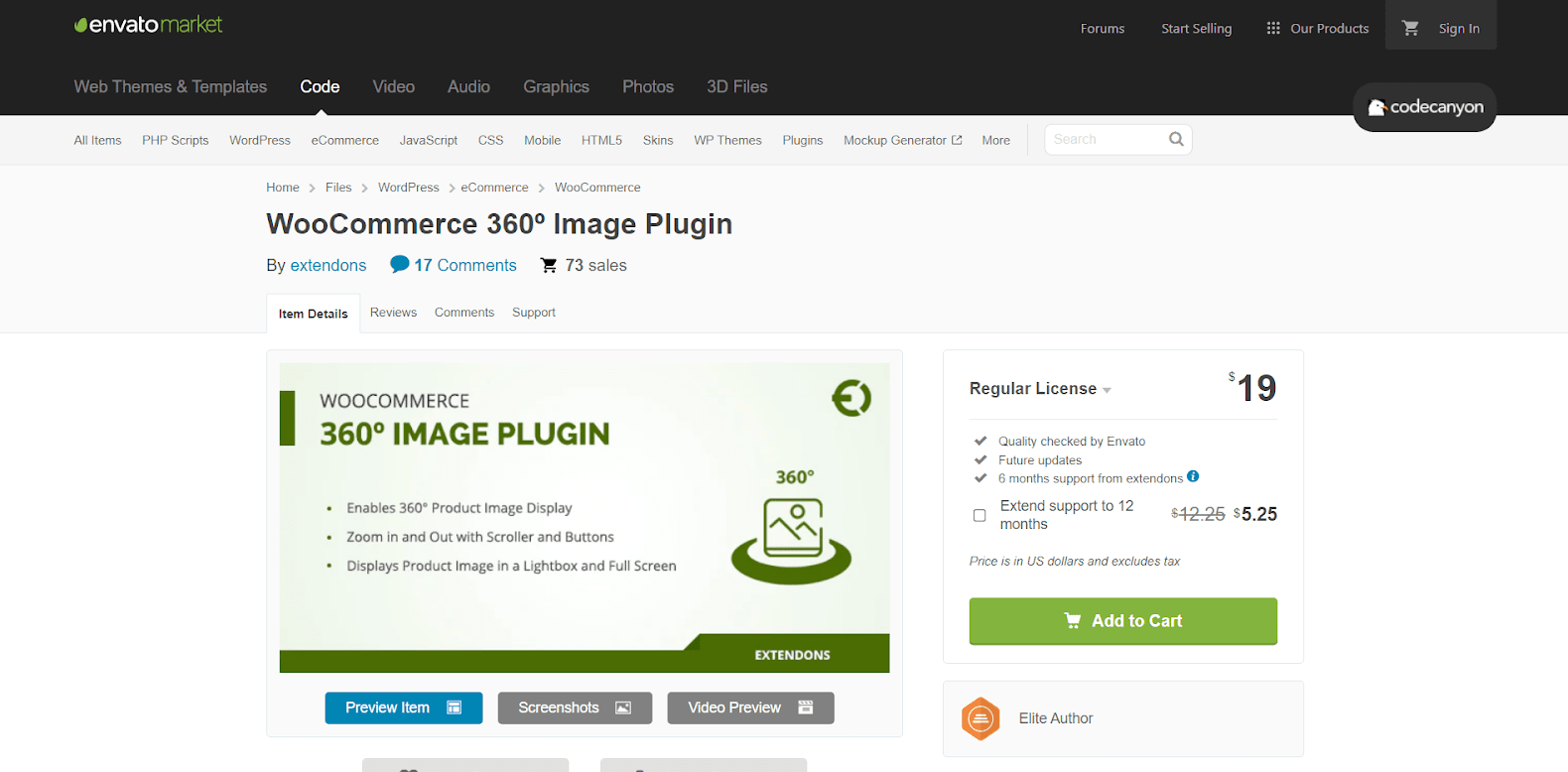
Task: Open the Photos marketplace section
Action: tap(648, 87)
